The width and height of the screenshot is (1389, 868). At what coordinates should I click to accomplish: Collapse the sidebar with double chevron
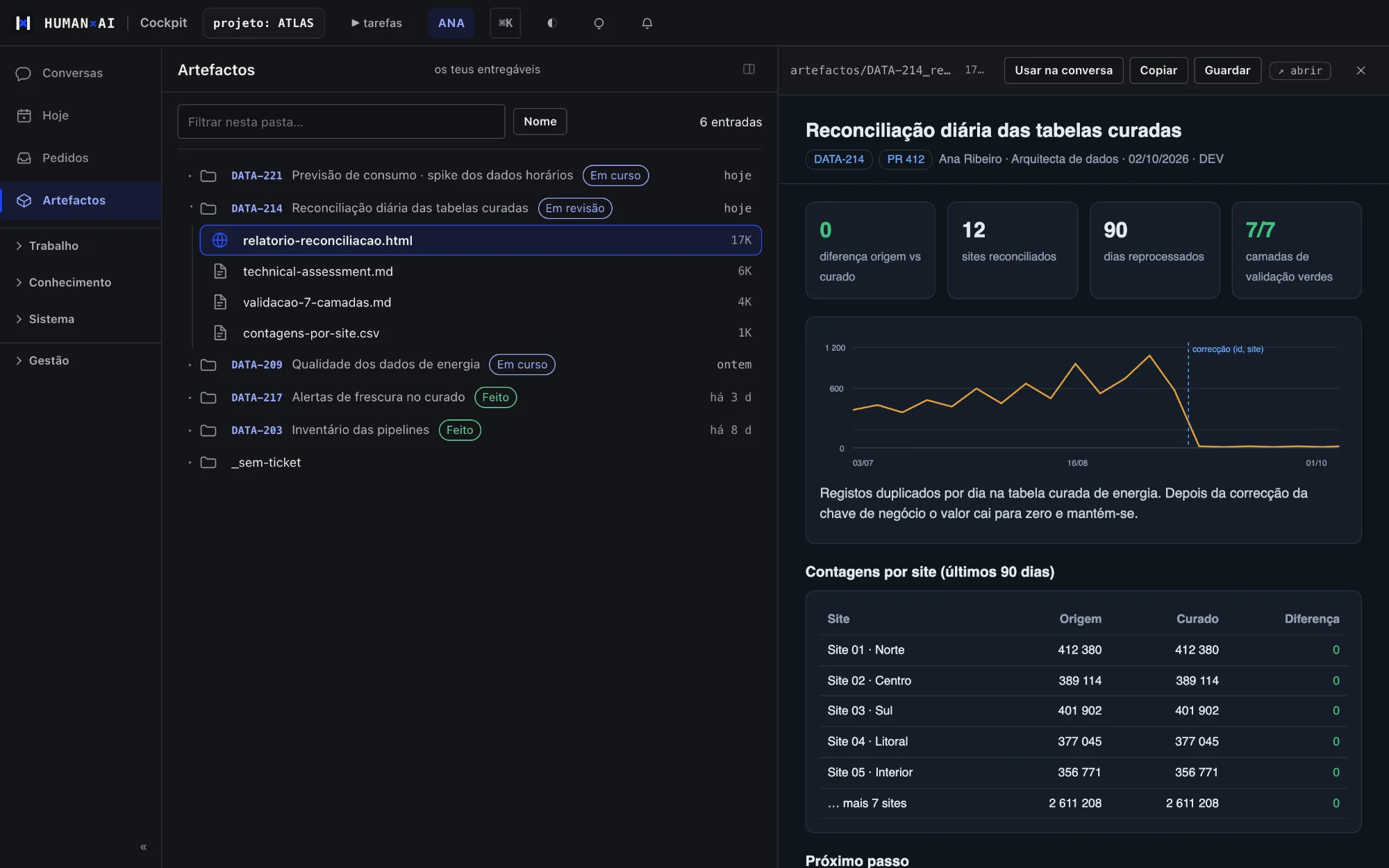coord(143,846)
